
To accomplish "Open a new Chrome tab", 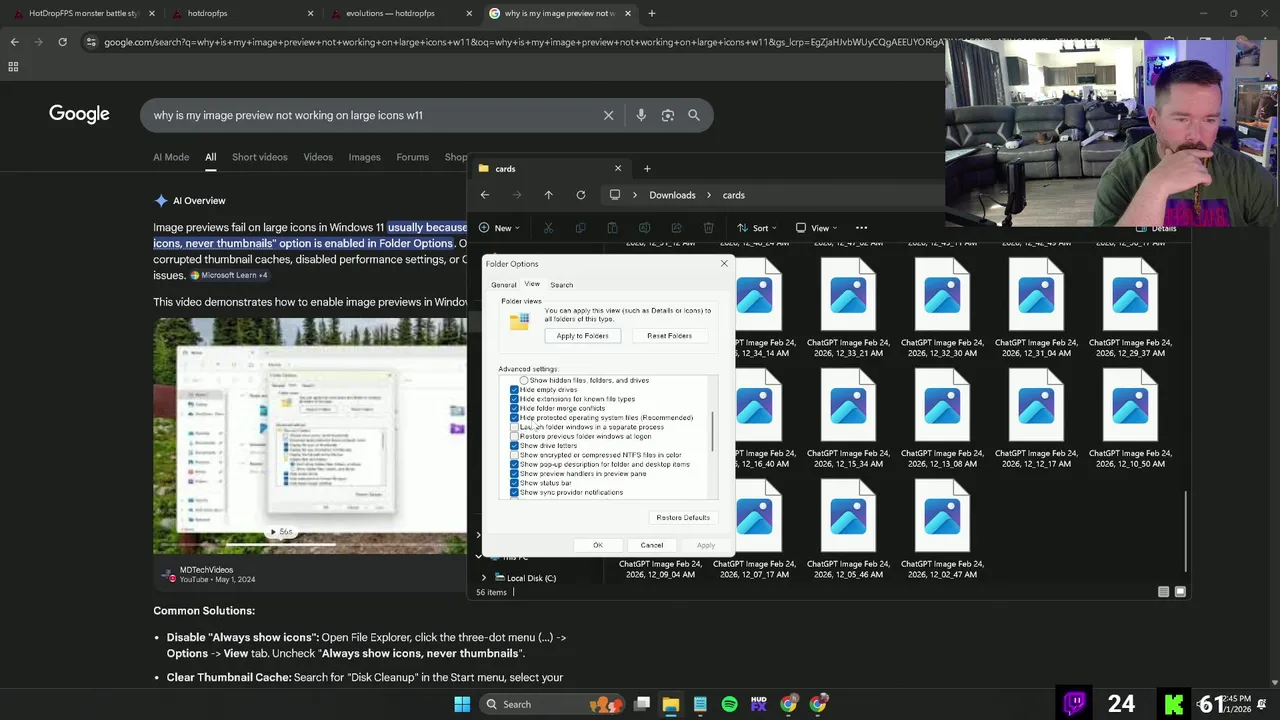I will tap(651, 13).
